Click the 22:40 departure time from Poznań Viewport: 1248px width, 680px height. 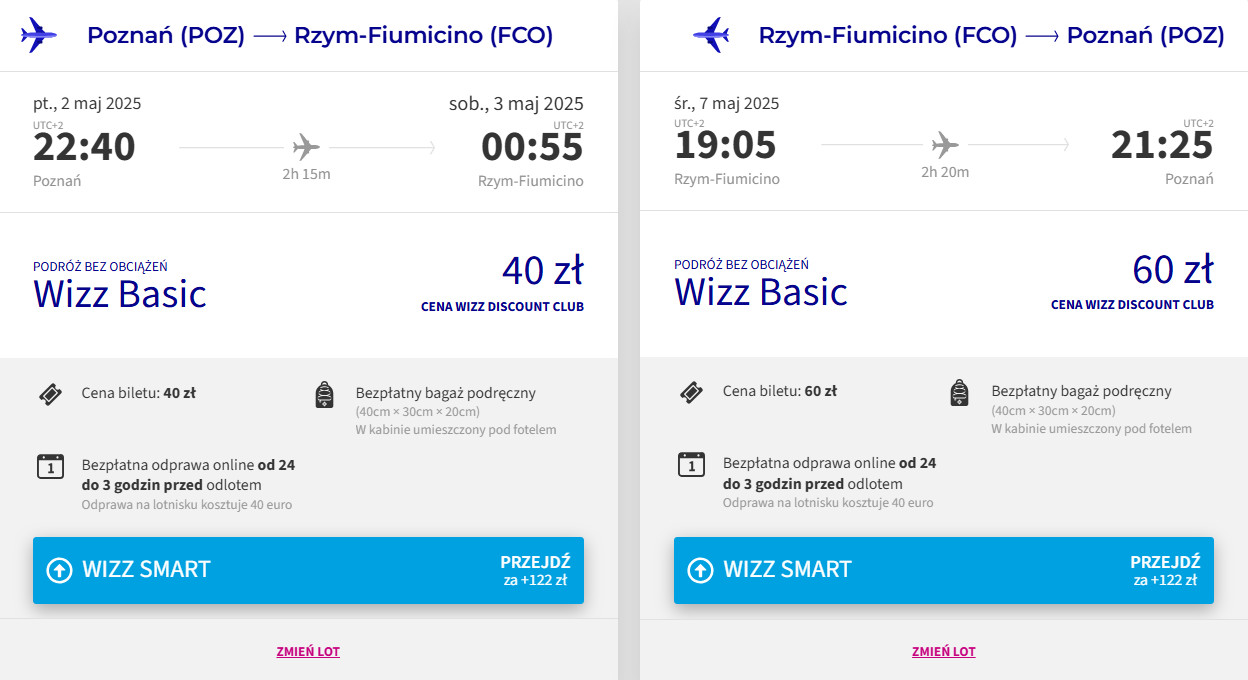tap(84, 147)
